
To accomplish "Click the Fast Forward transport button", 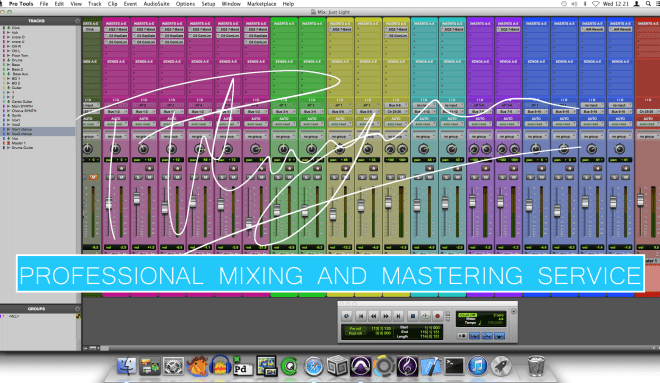I will 386,316.
